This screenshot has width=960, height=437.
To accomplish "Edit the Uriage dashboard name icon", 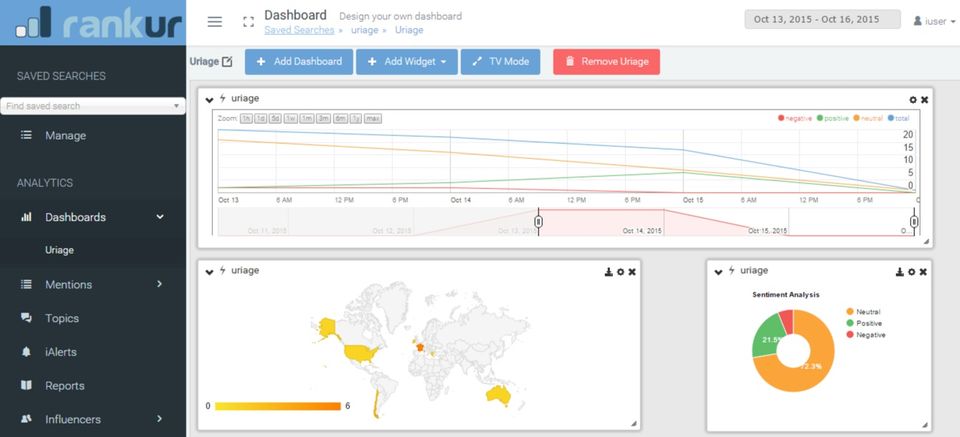I will pyautogui.click(x=227, y=61).
